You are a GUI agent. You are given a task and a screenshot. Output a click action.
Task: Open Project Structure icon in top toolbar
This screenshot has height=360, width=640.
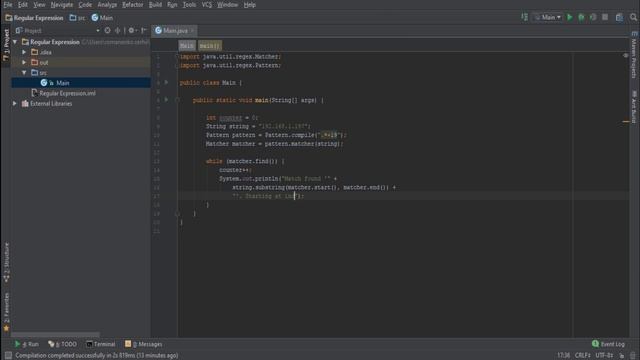point(619,17)
